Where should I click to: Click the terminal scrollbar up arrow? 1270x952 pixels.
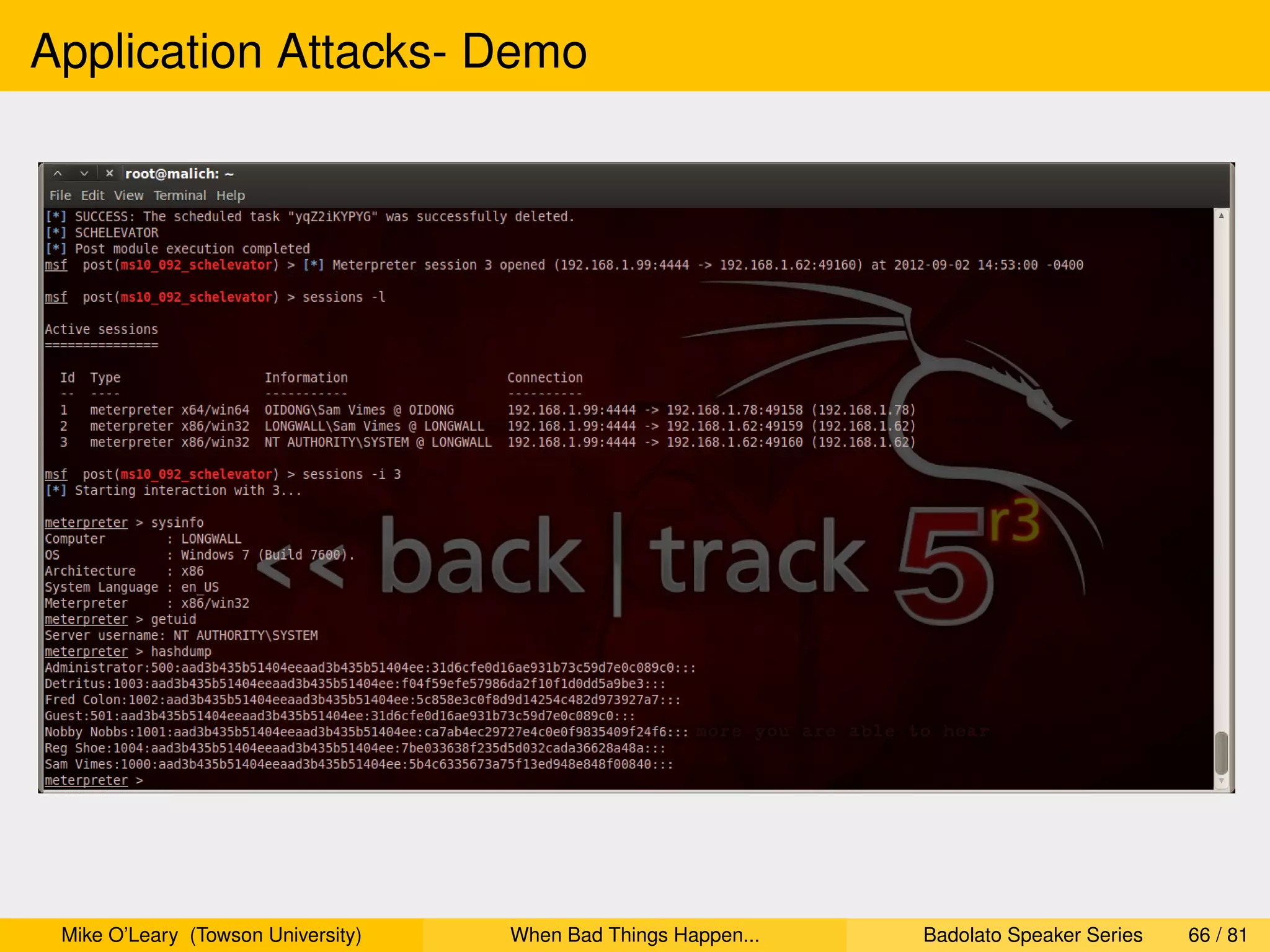[1221, 216]
